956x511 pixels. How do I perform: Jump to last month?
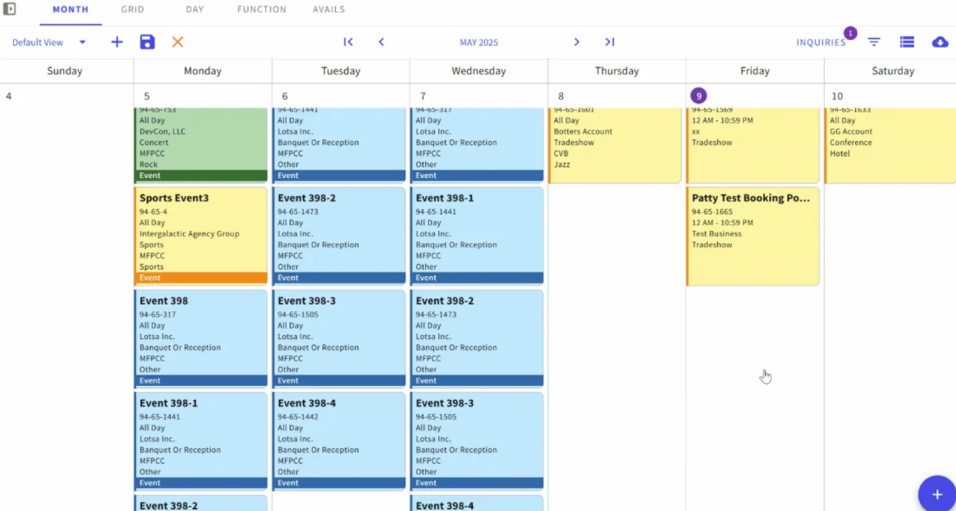(609, 42)
